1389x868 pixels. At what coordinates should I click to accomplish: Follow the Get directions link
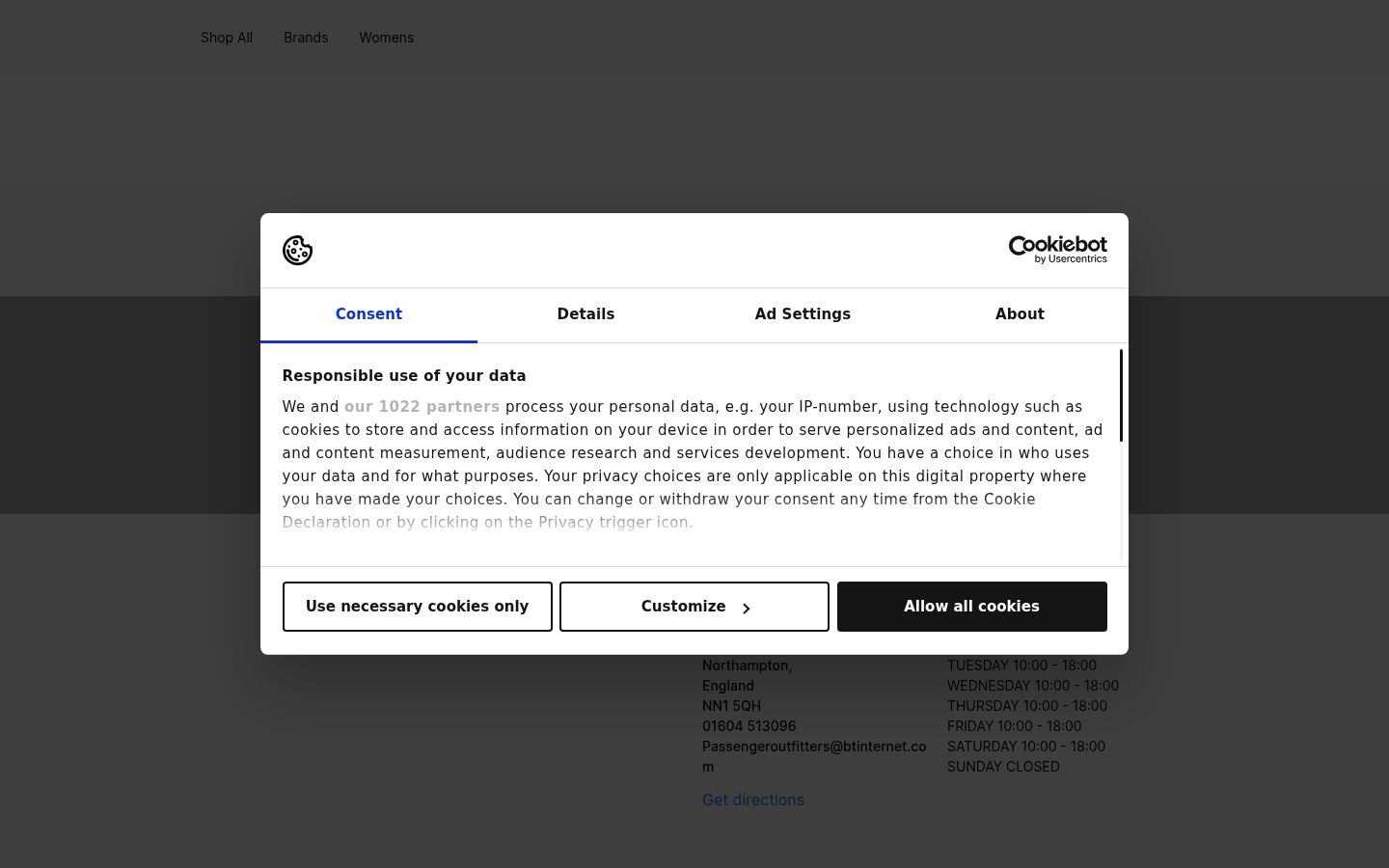(753, 800)
